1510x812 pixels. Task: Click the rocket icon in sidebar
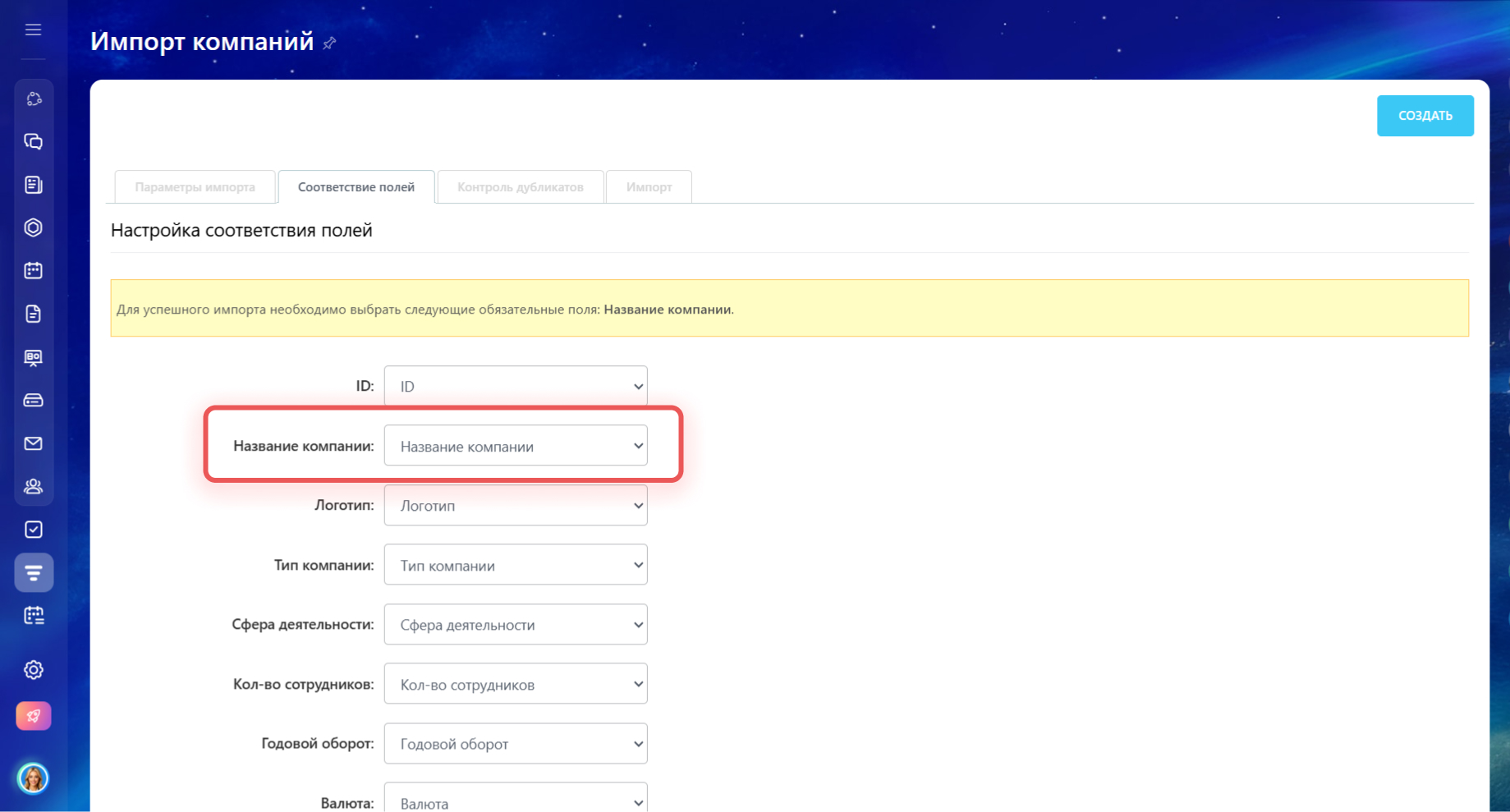point(34,716)
